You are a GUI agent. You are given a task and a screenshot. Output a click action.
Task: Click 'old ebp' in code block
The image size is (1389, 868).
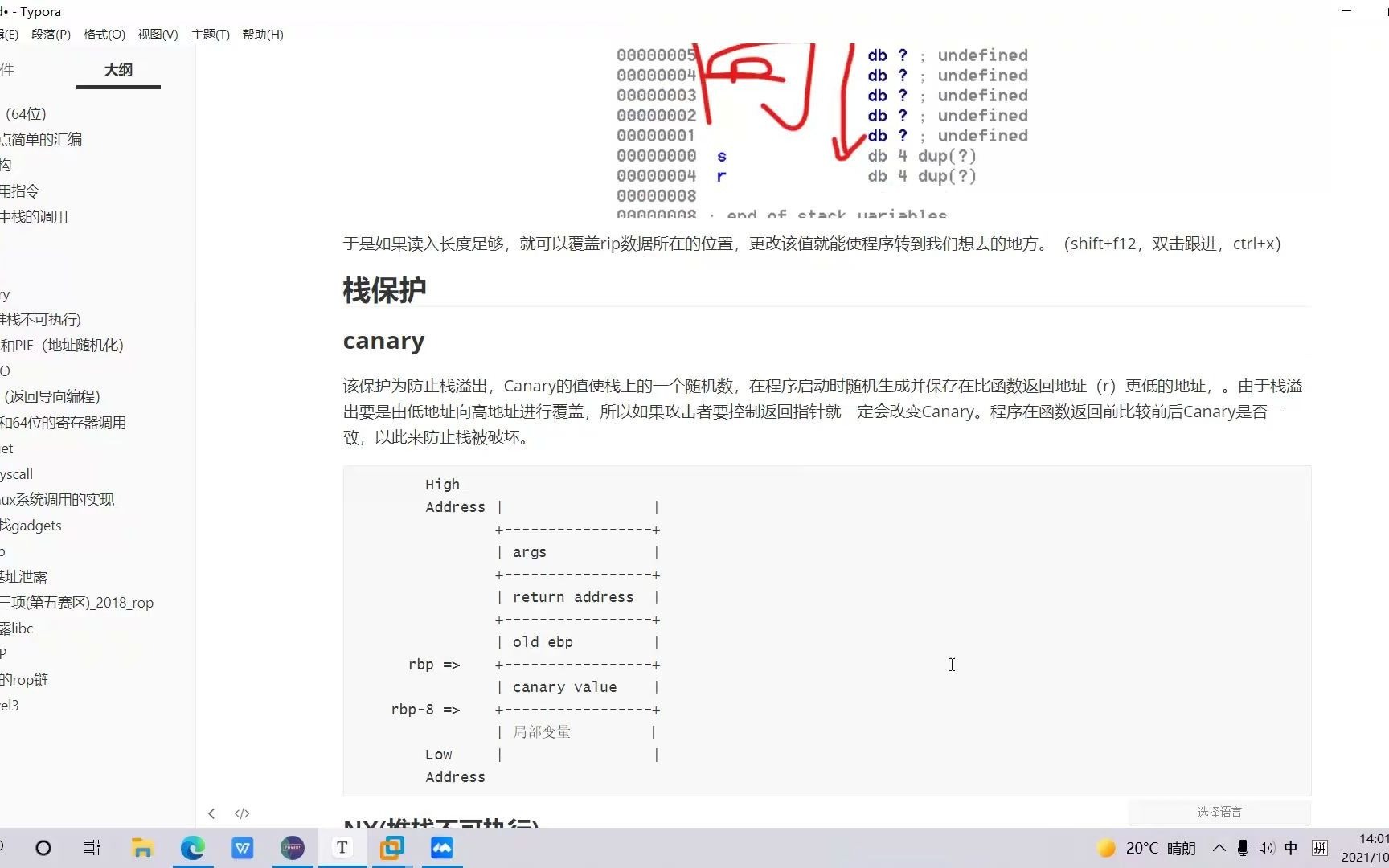(x=543, y=642)
